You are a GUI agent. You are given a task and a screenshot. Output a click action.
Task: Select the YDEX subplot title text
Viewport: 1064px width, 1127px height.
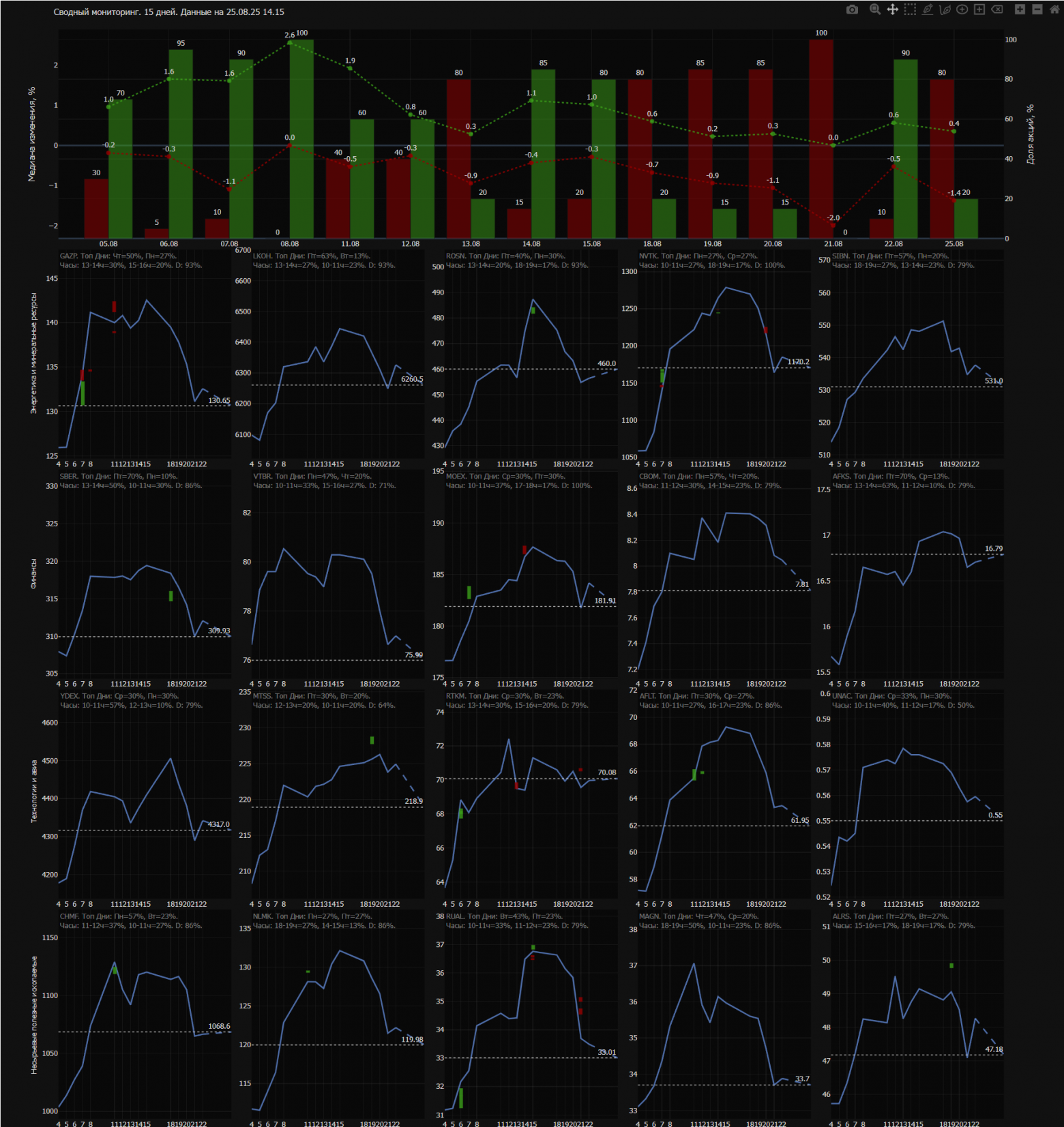[x=131, y=700]
